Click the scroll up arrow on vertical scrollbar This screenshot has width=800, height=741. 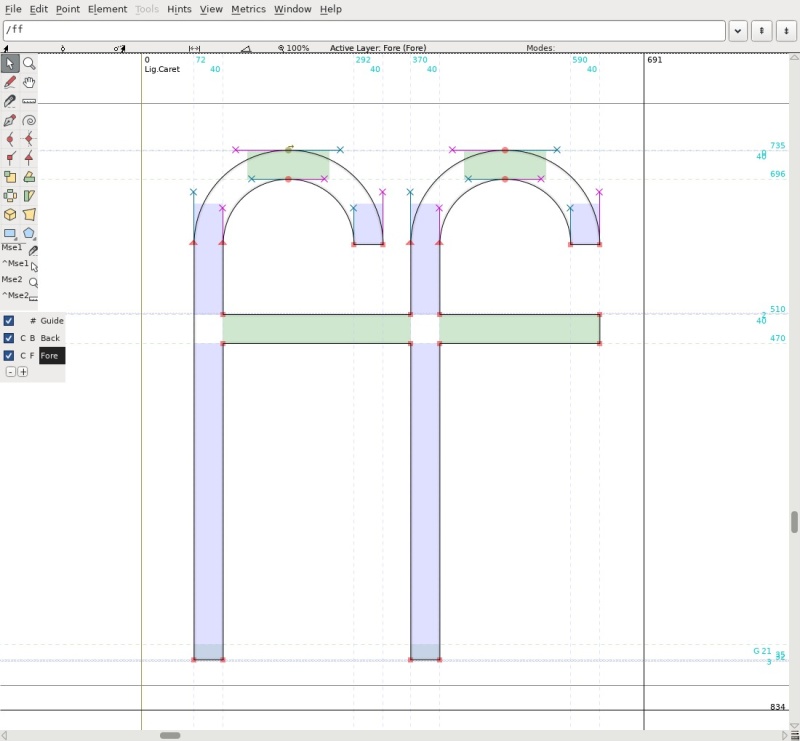tap(794, 57)
